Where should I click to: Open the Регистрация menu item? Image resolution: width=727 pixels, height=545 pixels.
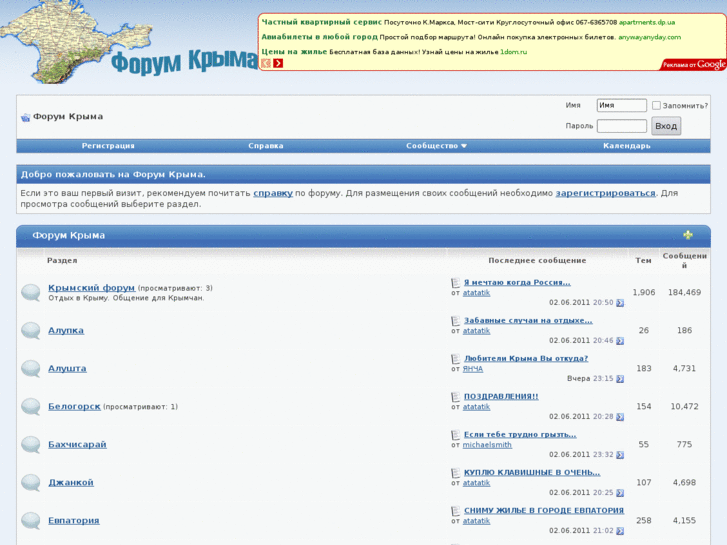click(108, 146)
